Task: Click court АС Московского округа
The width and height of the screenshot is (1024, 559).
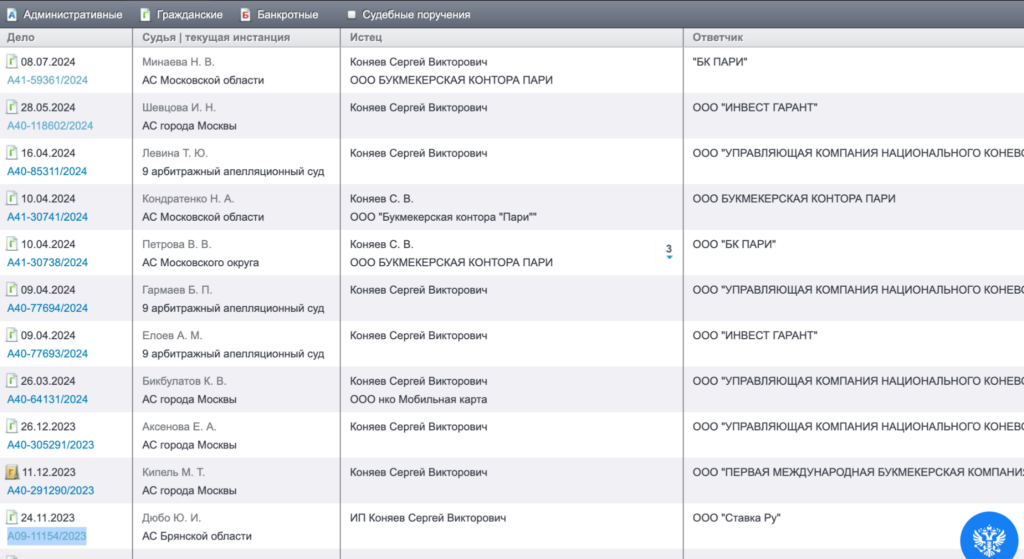Action: point(200,263)
